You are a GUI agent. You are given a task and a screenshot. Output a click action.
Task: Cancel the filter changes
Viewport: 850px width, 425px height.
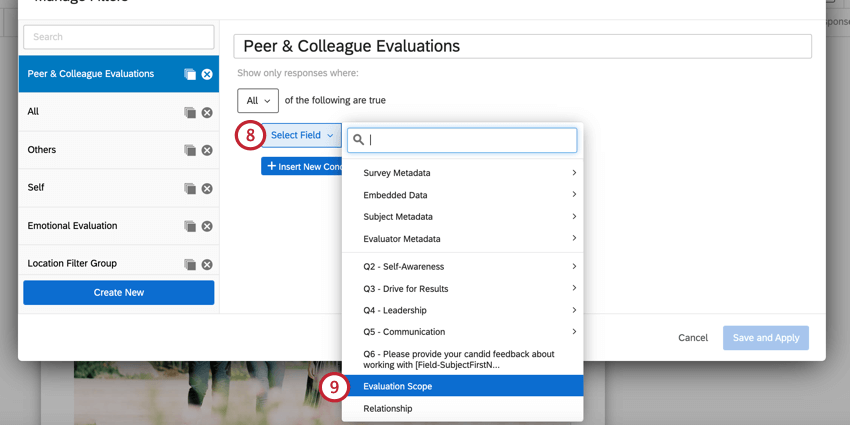tap(693, 338)
